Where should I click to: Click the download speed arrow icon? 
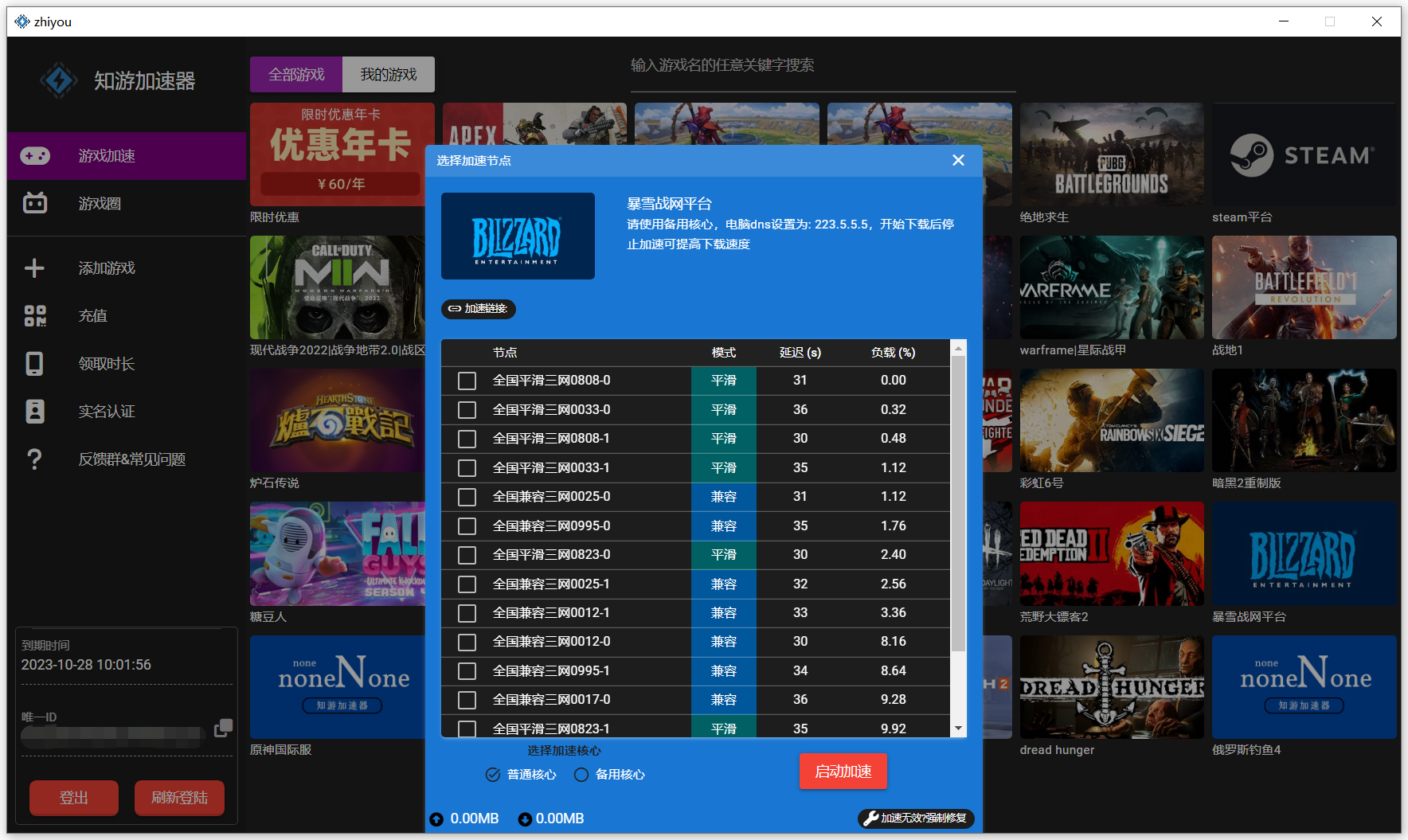click(525, 819)
